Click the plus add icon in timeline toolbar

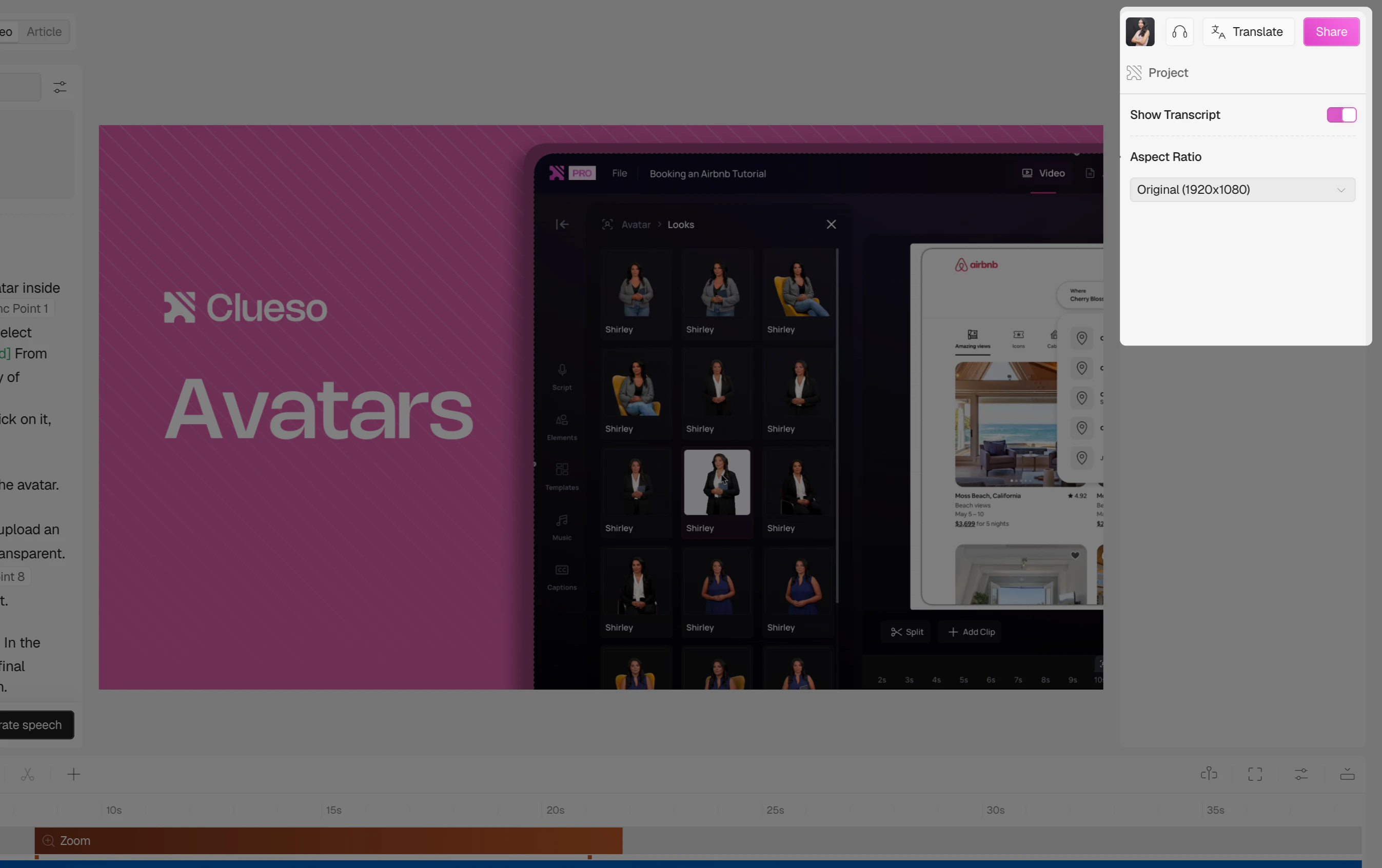[73, 775]
